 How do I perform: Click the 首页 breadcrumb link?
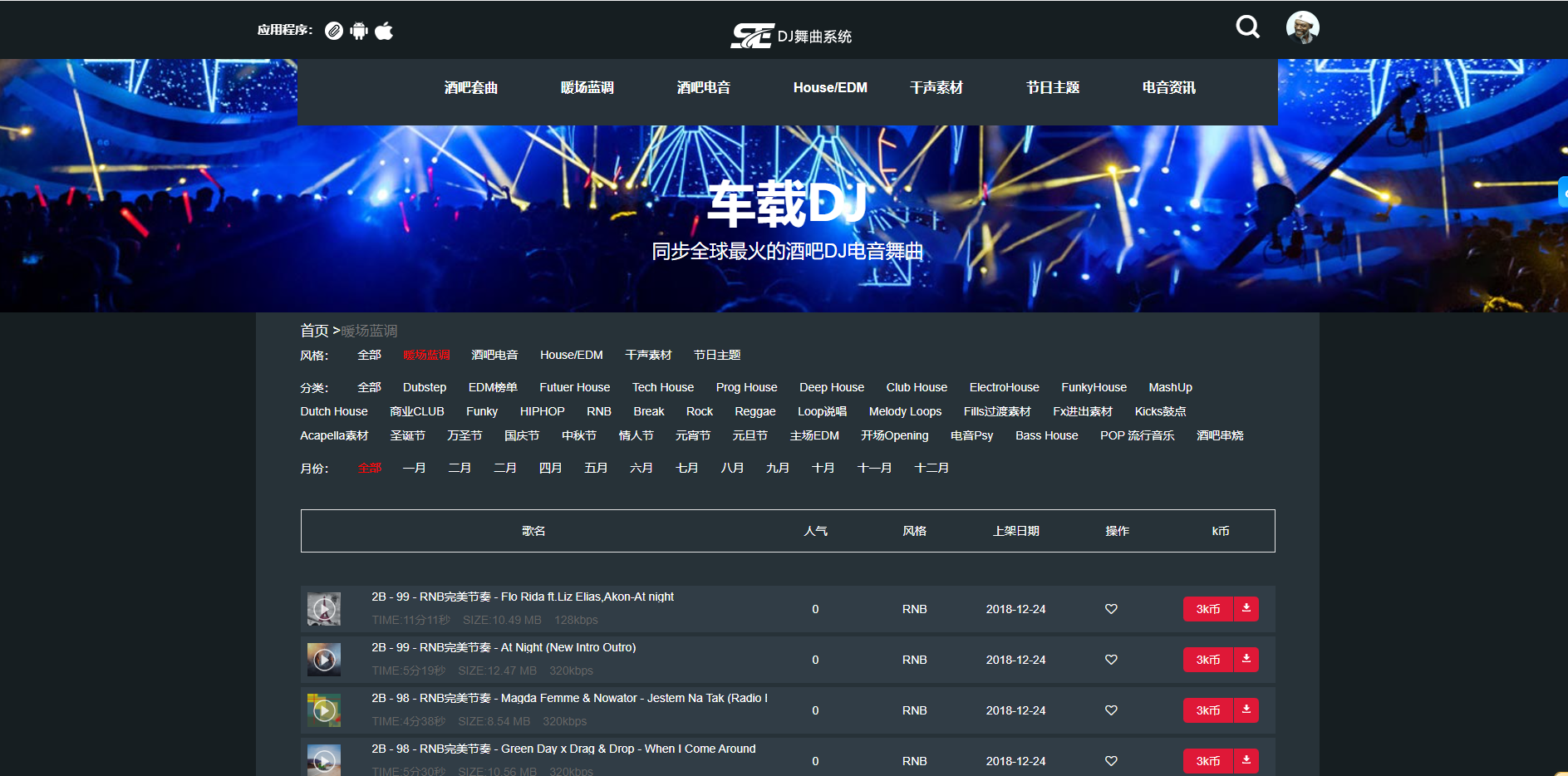(x=314, y=330)
